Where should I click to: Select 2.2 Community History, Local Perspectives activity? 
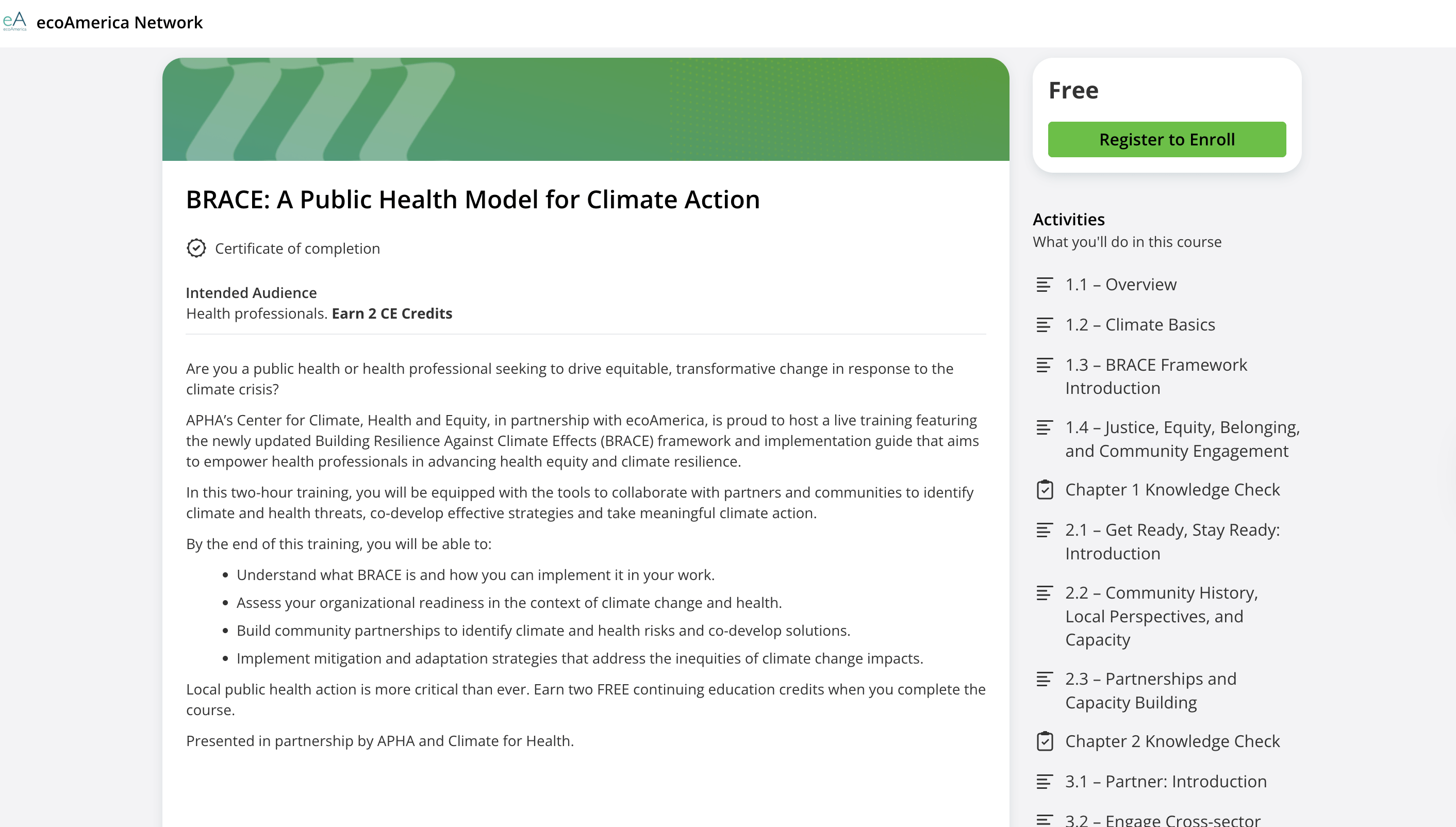click(x=1161, y=616)
